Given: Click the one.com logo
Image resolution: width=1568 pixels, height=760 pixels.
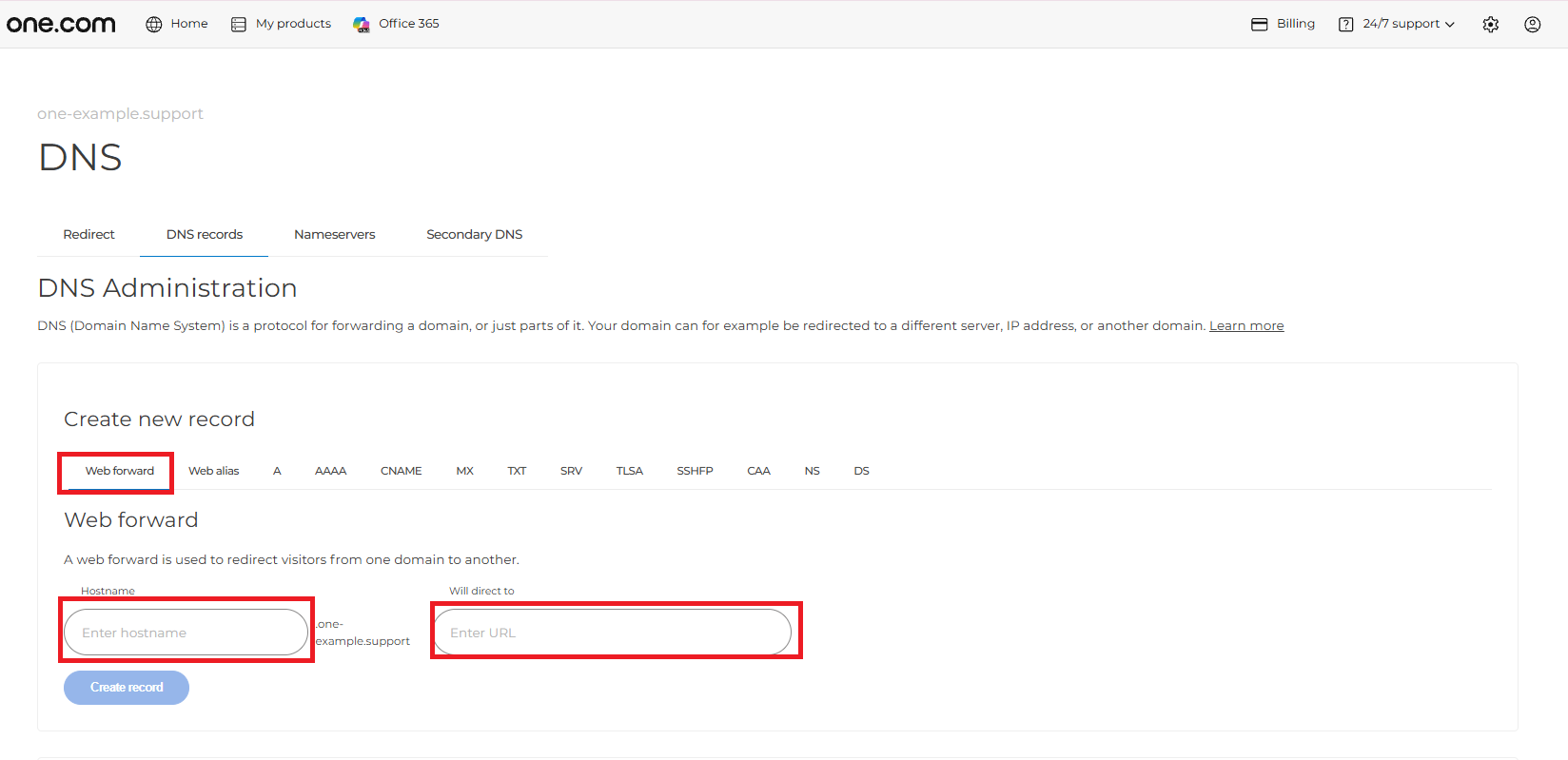Looking at the screenshot, I should pyautogui.click(x=61, y=24).
